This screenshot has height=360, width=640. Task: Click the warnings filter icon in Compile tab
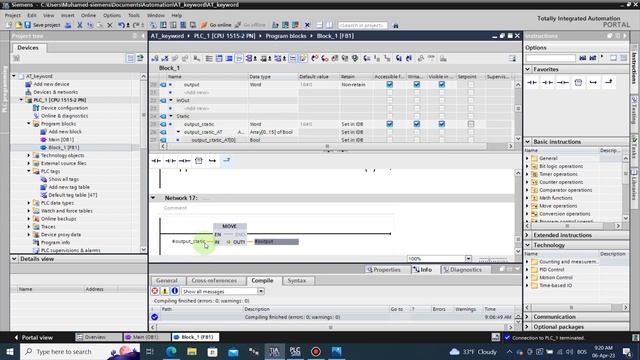(x=165, y=291)
